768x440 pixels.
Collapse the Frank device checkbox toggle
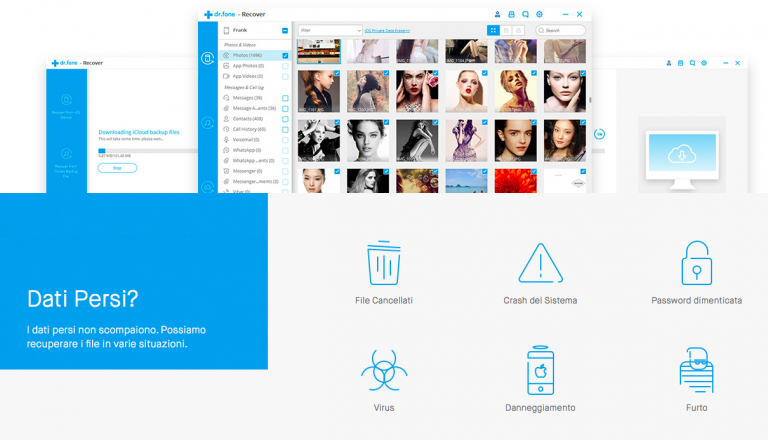tap(285, 31)
